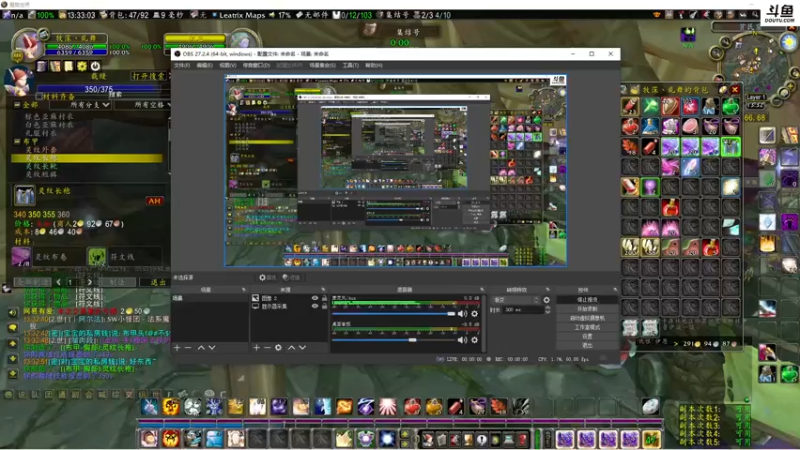Open the 渐变 scene transition dropdown

[516, 300]
